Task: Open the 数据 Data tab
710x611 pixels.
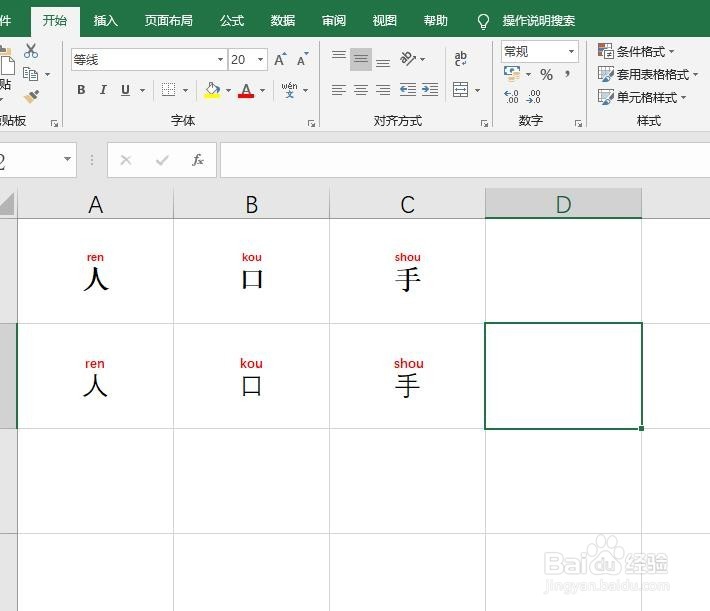Action: (x=283, y=21)
